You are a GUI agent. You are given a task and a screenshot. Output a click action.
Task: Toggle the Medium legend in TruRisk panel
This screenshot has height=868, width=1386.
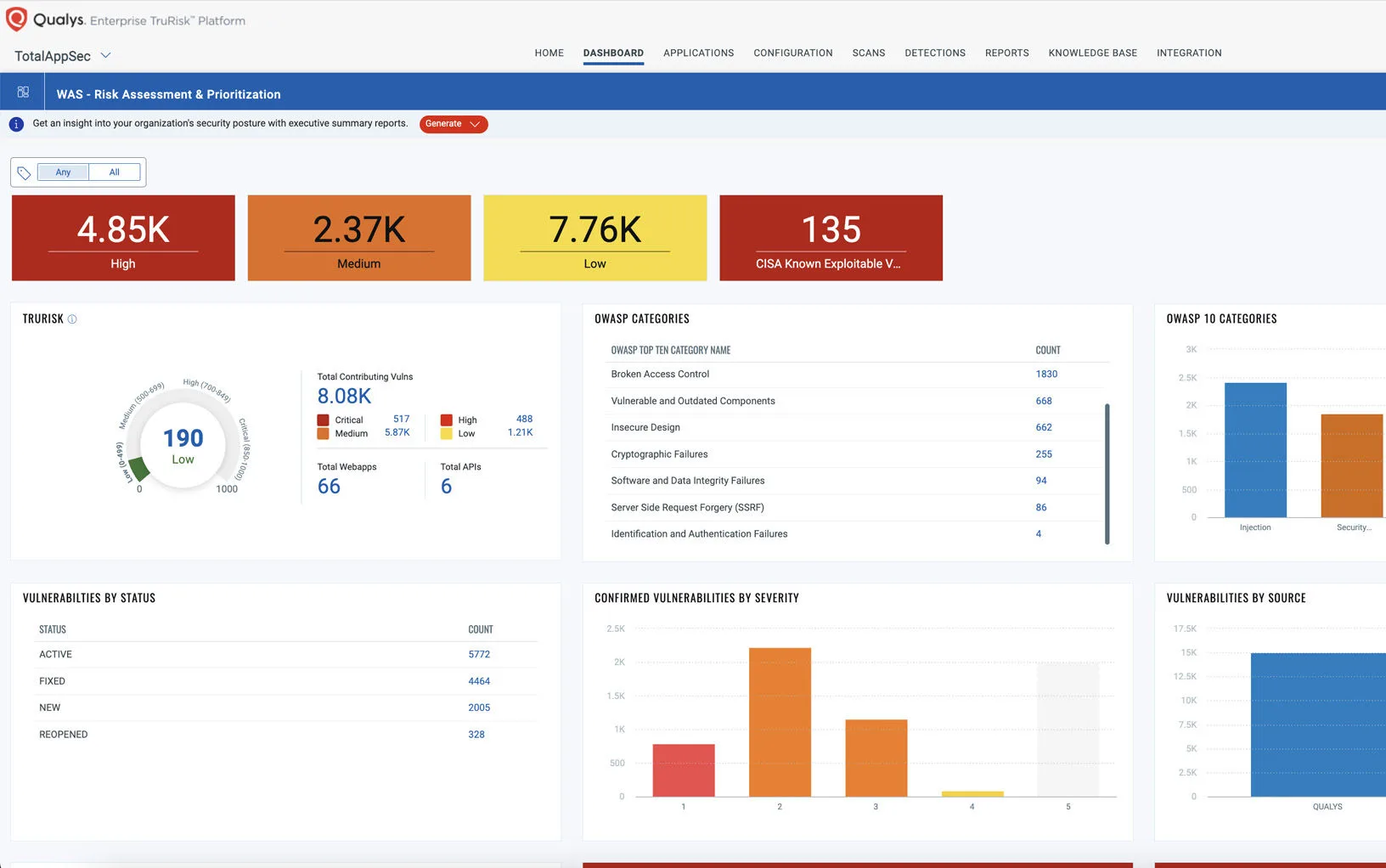click(322, 434)
